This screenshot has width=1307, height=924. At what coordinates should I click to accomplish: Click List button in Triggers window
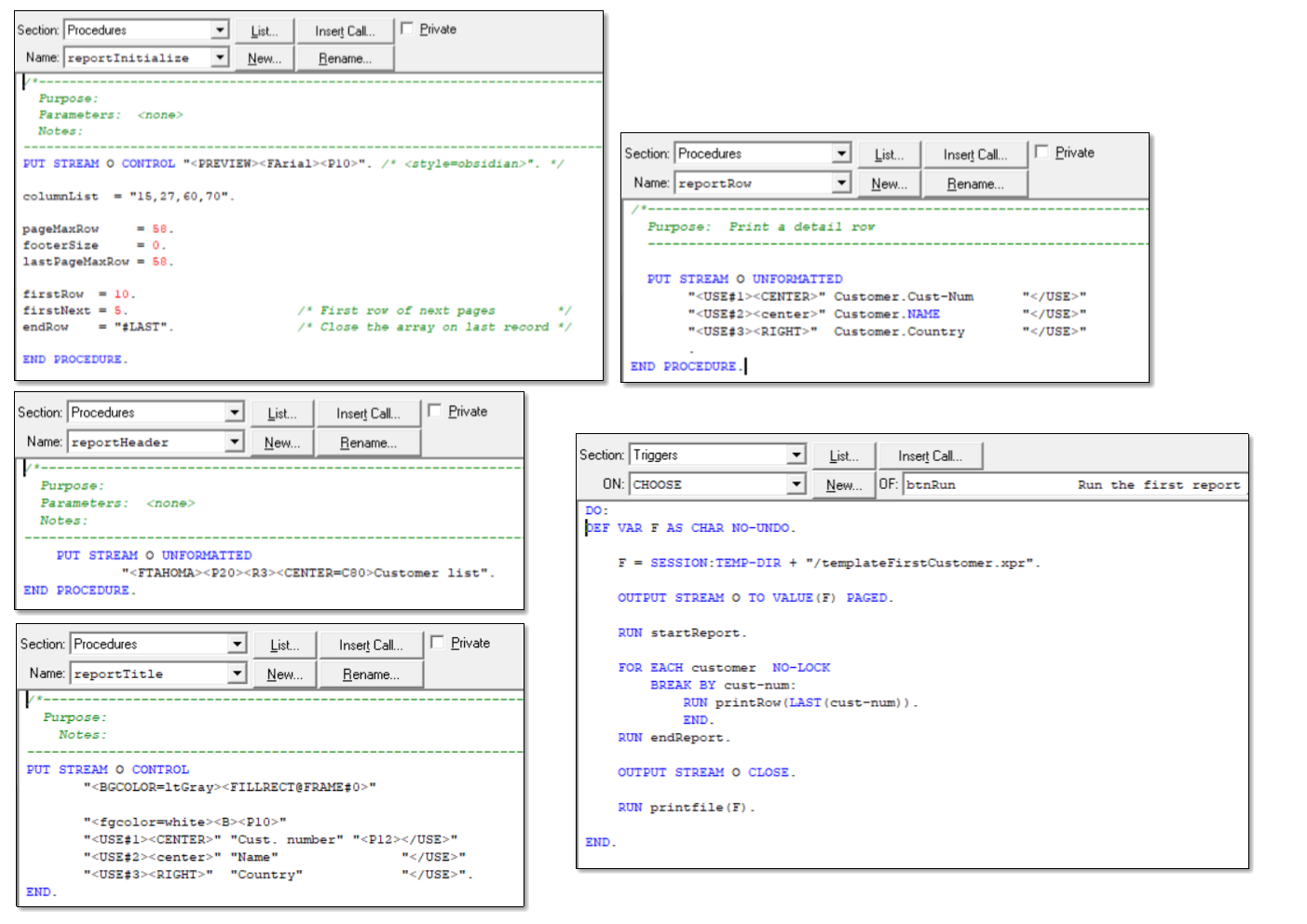coord(844,455)
